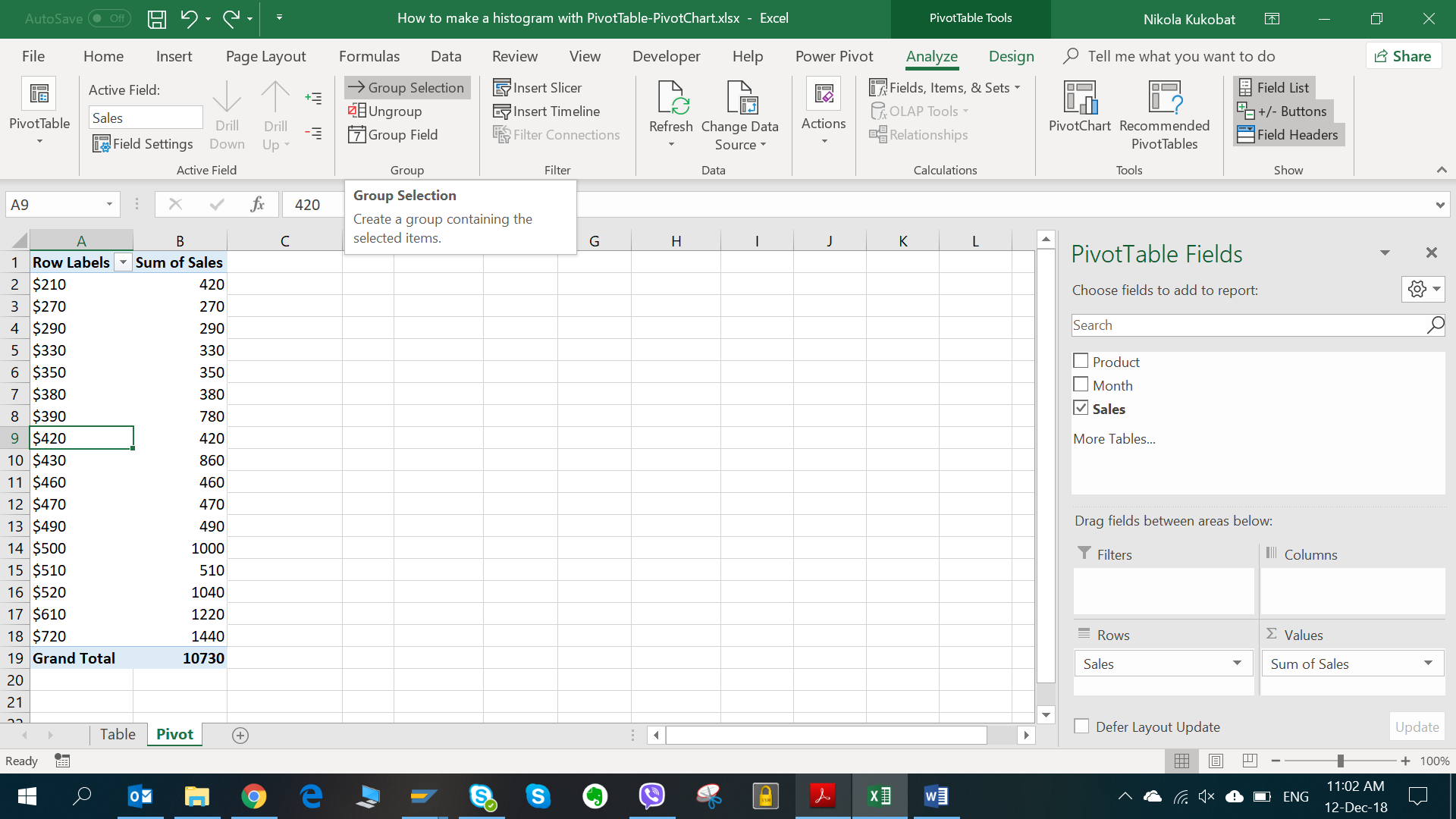Click Group Field button
The image size is (1456, 819).
click(394, 134)
